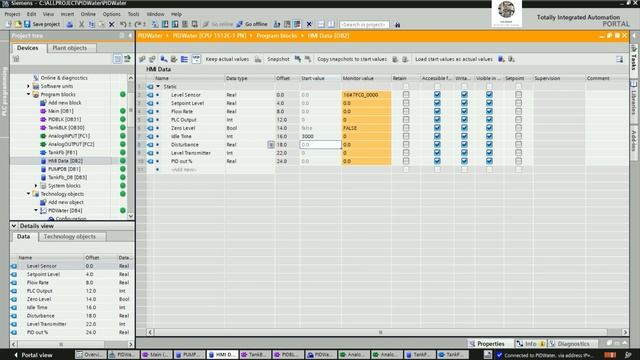
Task: Toggle Accessible from HMI for Disturbance
Action: coord(437,144)
